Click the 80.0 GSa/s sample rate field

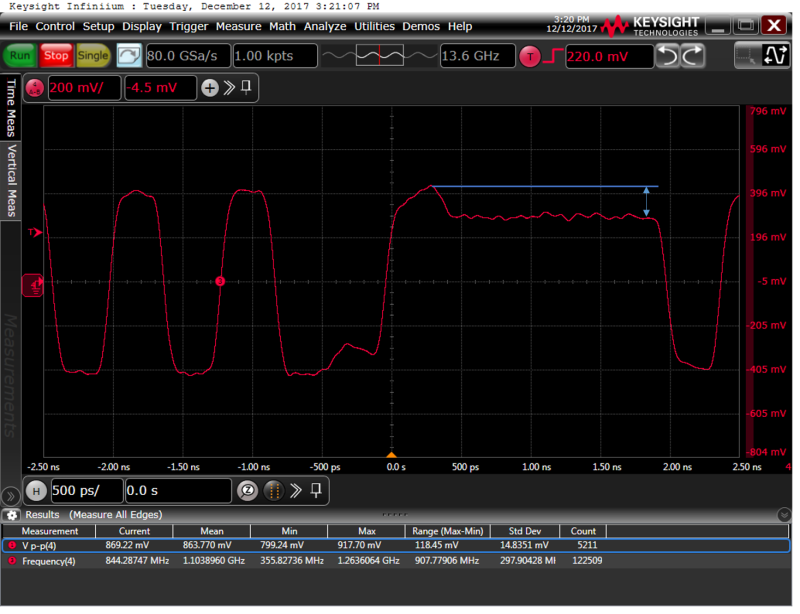coord(188,56)
